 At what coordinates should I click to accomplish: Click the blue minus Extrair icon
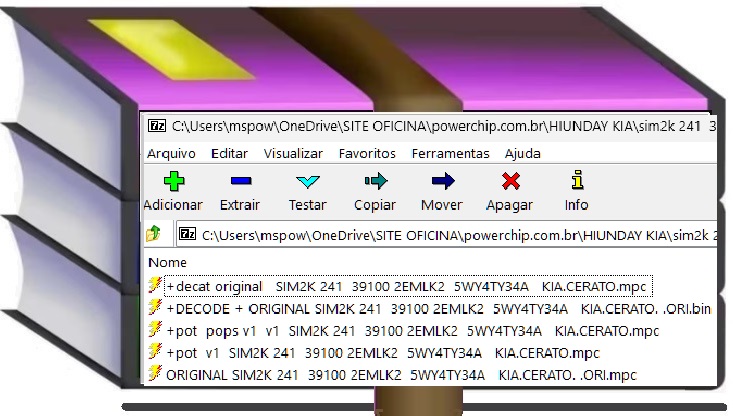click(240, 182)
